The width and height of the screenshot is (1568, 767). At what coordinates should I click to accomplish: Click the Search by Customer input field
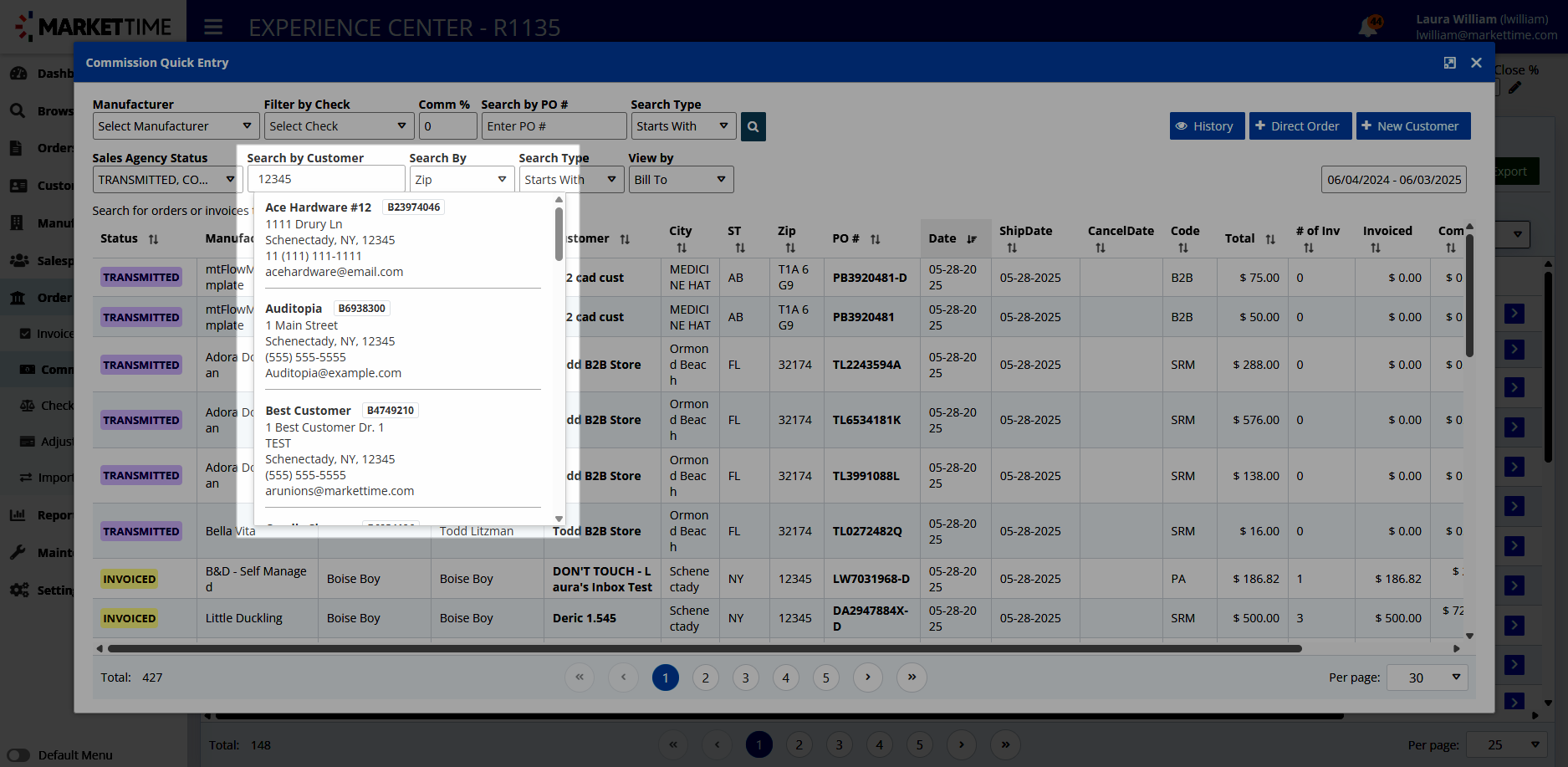click(326, 179)
